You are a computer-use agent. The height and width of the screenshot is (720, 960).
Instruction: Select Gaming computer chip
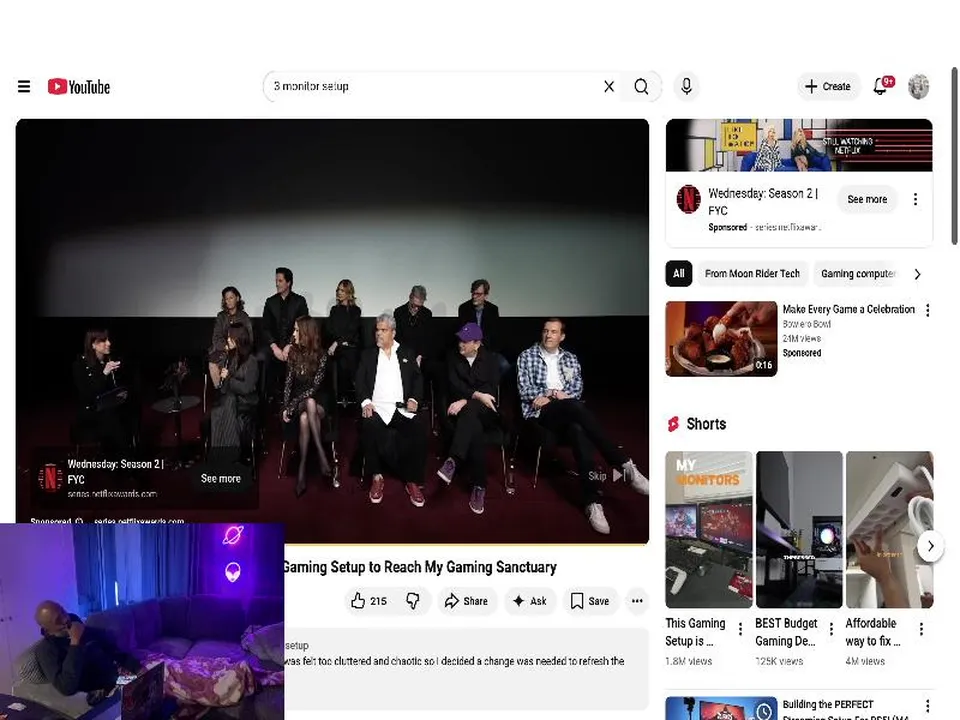pyautogui.click(x=857, y=274)
